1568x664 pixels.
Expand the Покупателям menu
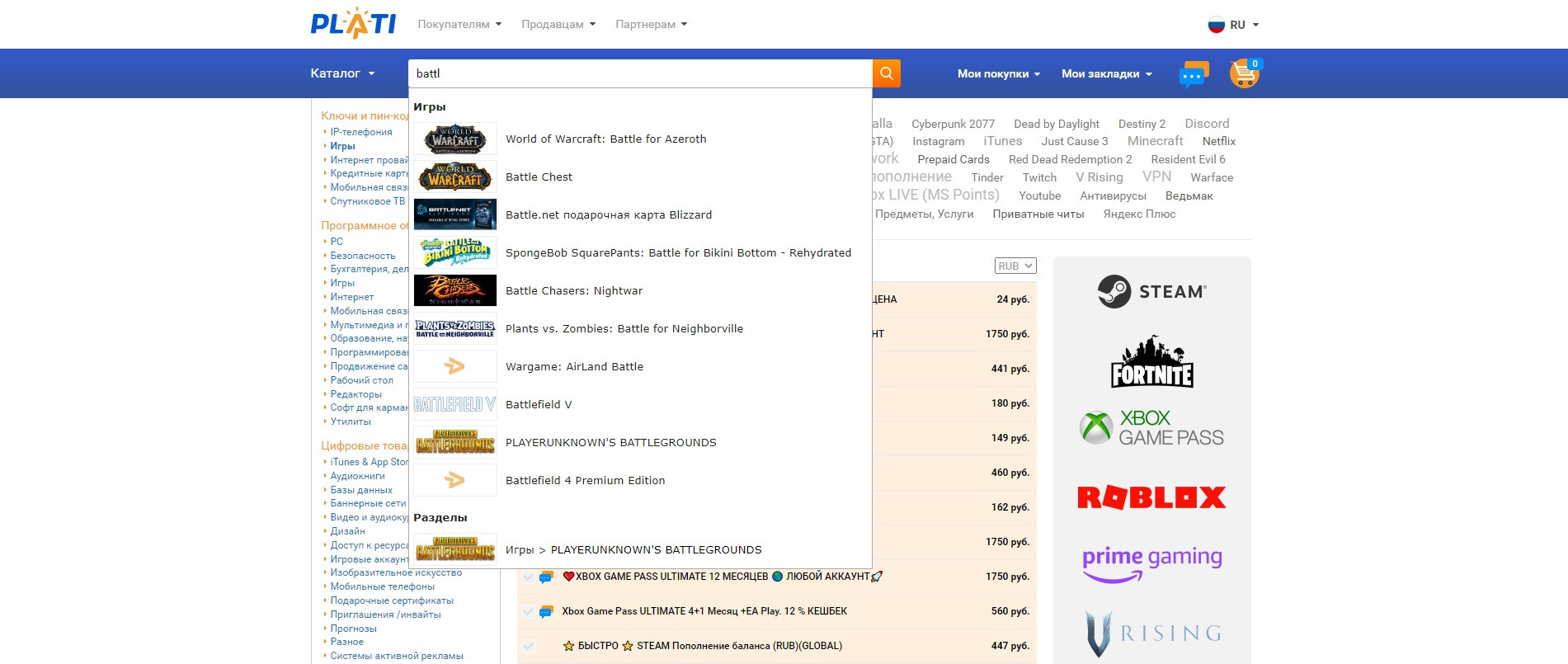point(459,25)
